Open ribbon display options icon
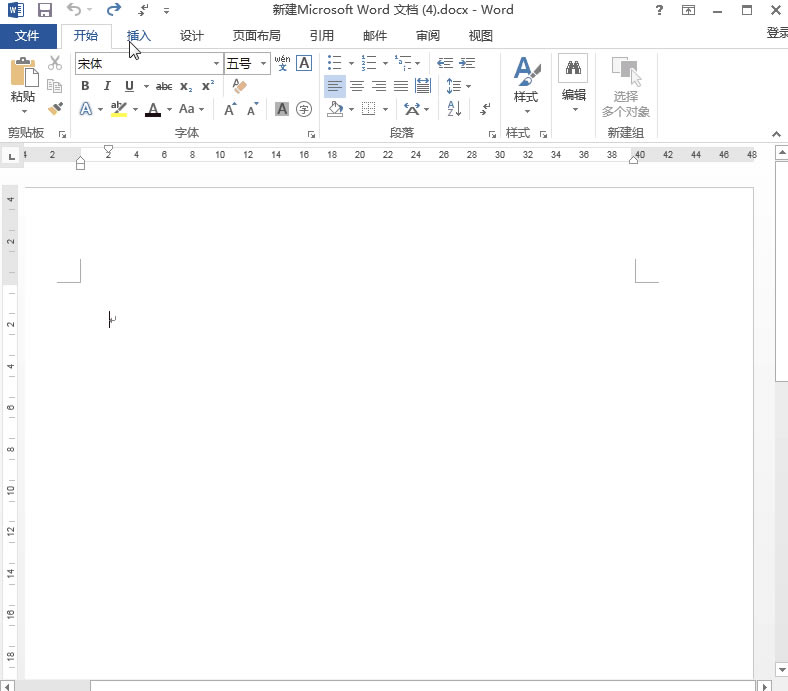The height and width of the screenshot is (691, 788). 688,10
